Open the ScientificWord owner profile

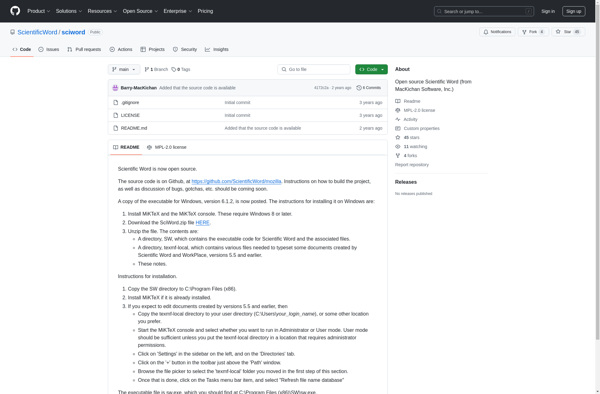point(37,32)
